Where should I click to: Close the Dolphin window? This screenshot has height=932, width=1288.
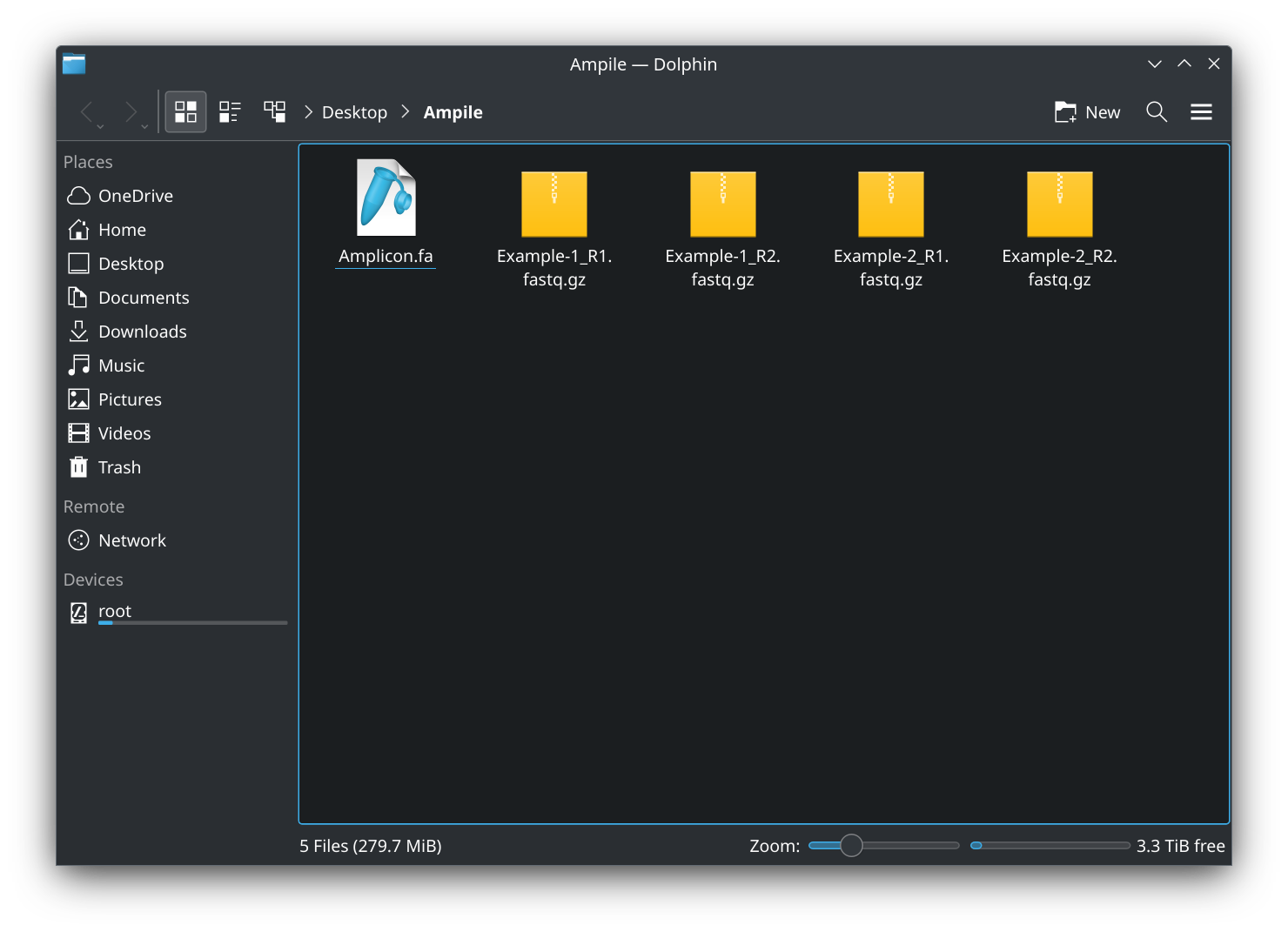pyautogui.click(x=1214, y=64)
